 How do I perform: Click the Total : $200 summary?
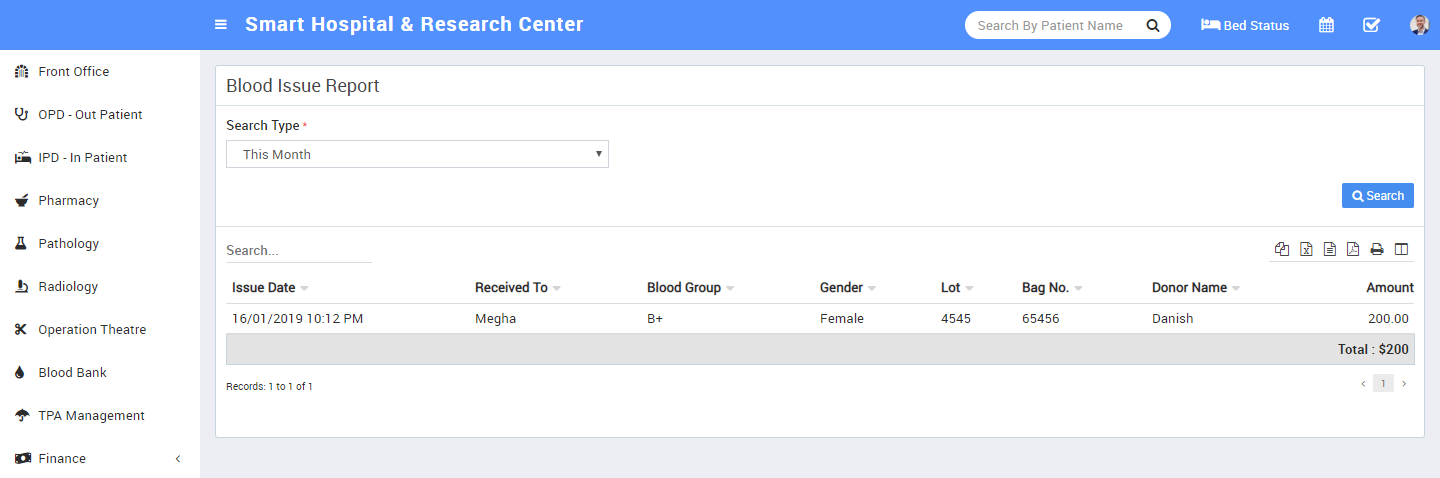(1373, 350)
